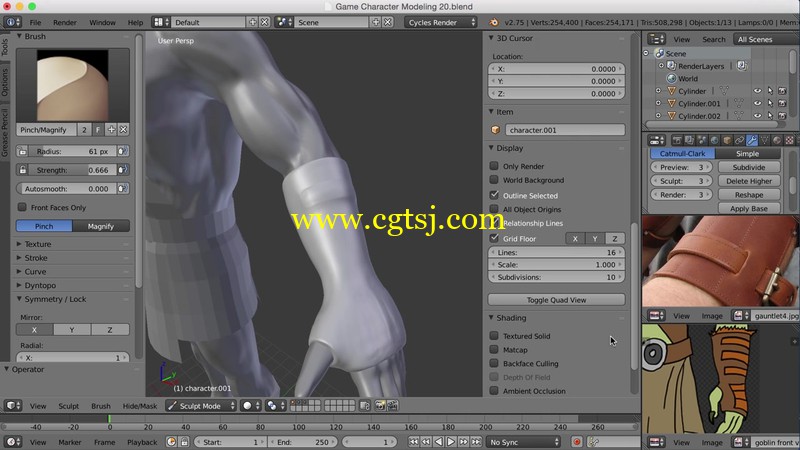Open the Texture checker tab in Properties
The height and width of the screenshot is (450, 800).
(789, 140)
